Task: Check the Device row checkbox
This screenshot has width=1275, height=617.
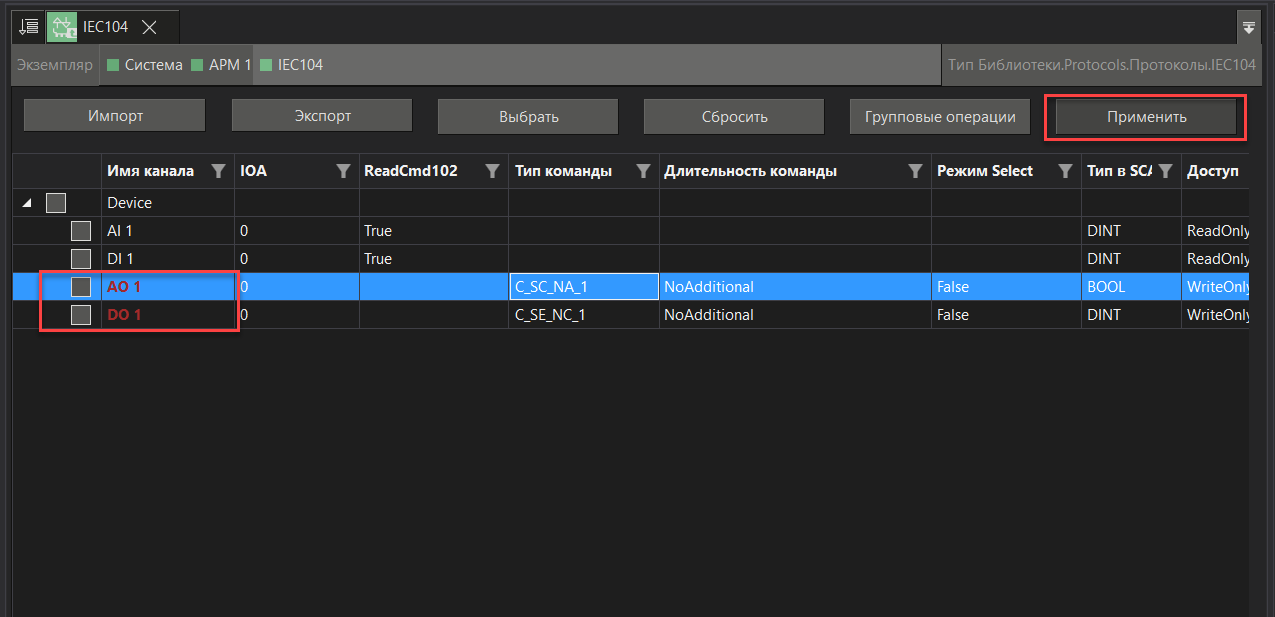Action: (56, 203)
